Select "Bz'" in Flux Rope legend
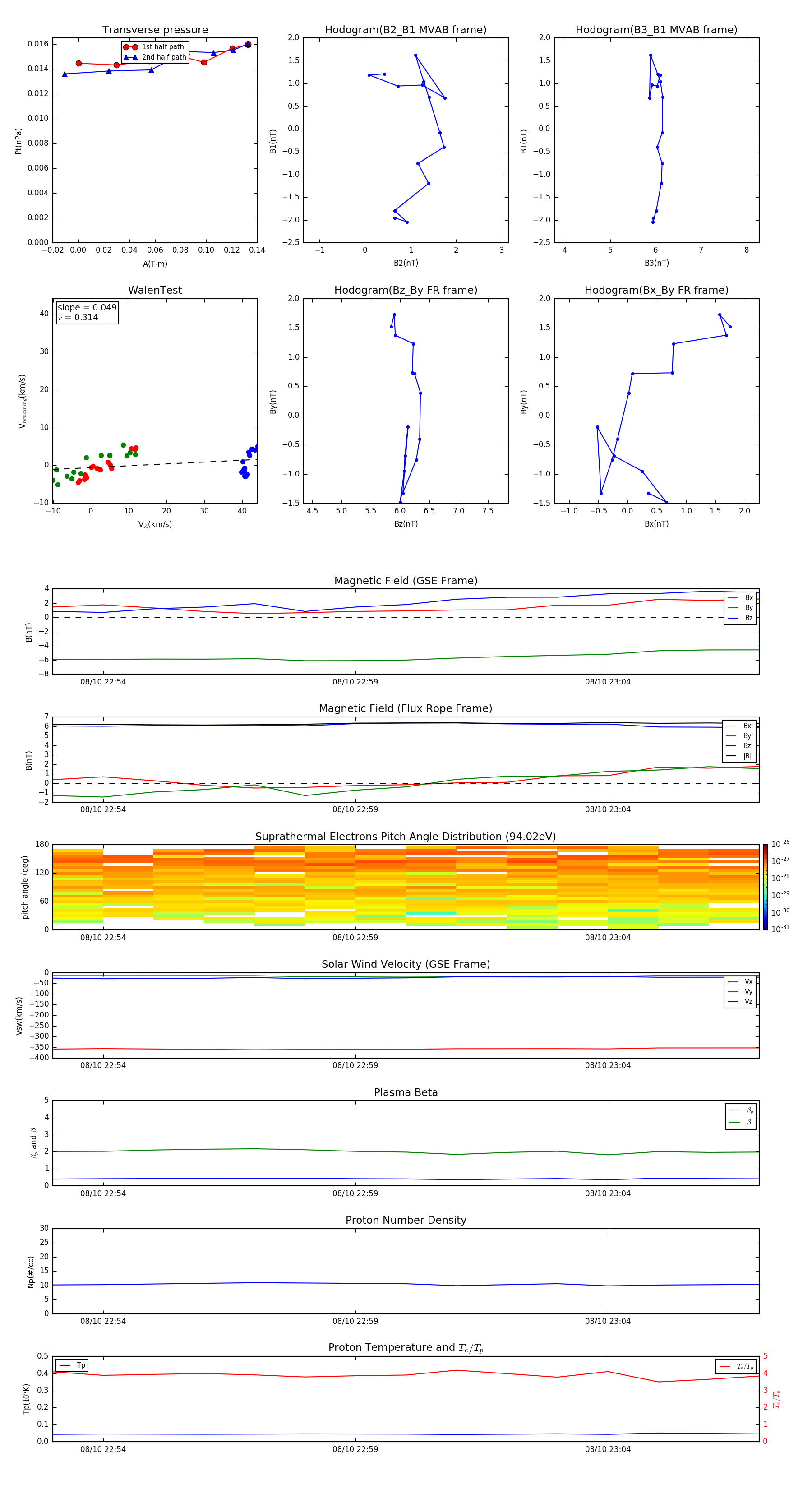This screenshot has width=812, height=1489. coord(739,746)
